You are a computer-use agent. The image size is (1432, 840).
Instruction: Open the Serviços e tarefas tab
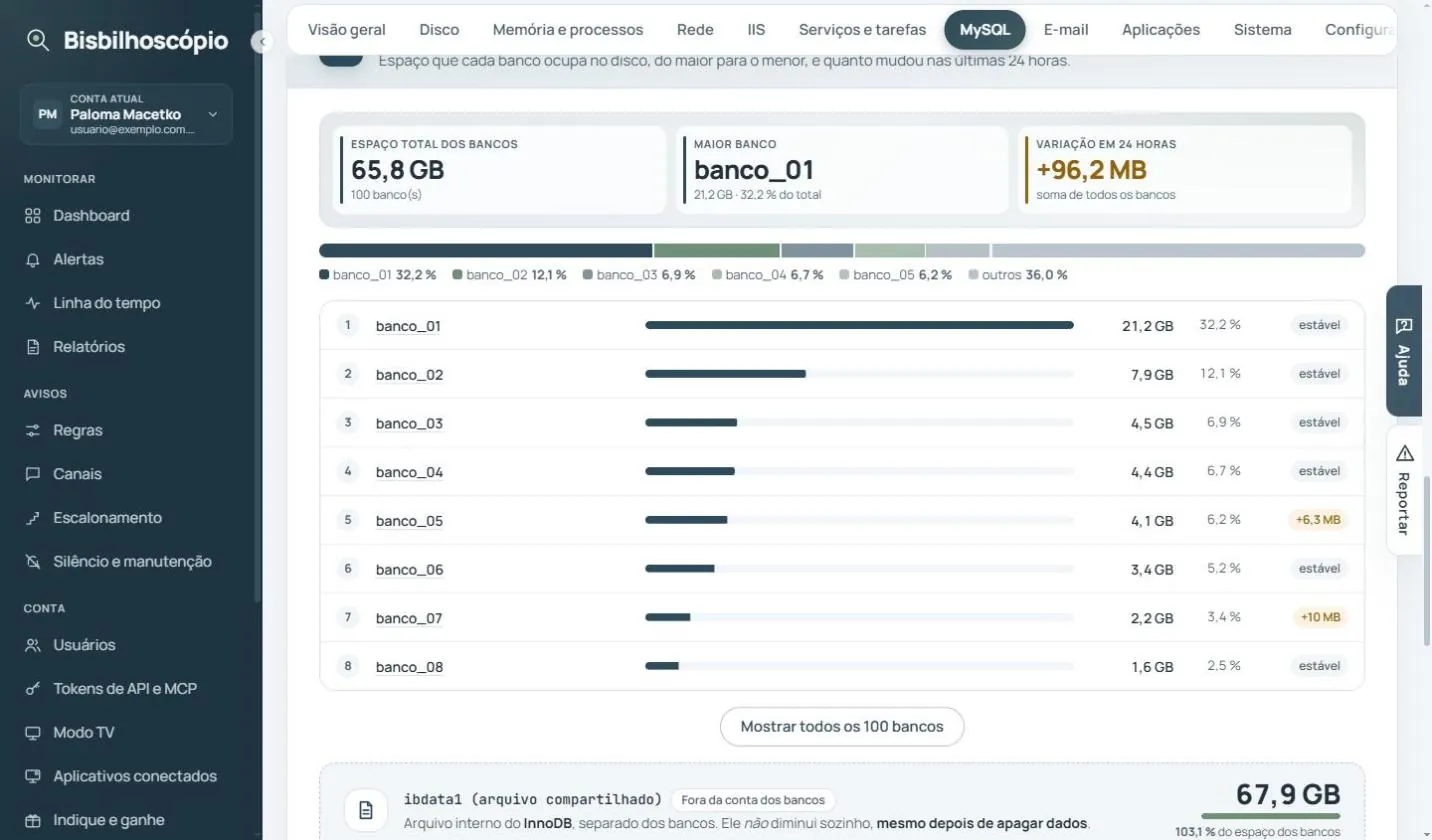[x=862, y=30]
